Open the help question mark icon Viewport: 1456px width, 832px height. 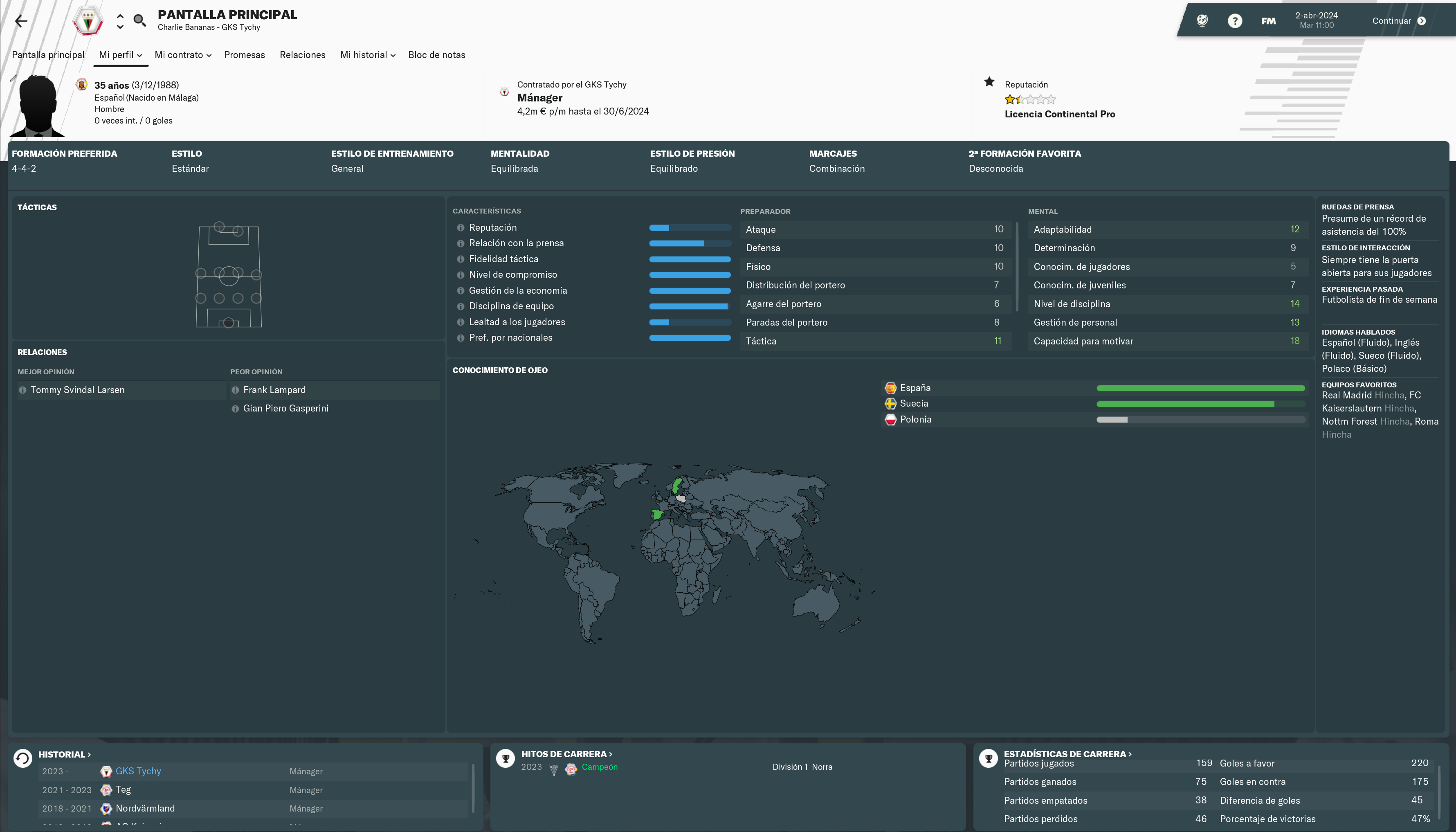click(1234, 21)
